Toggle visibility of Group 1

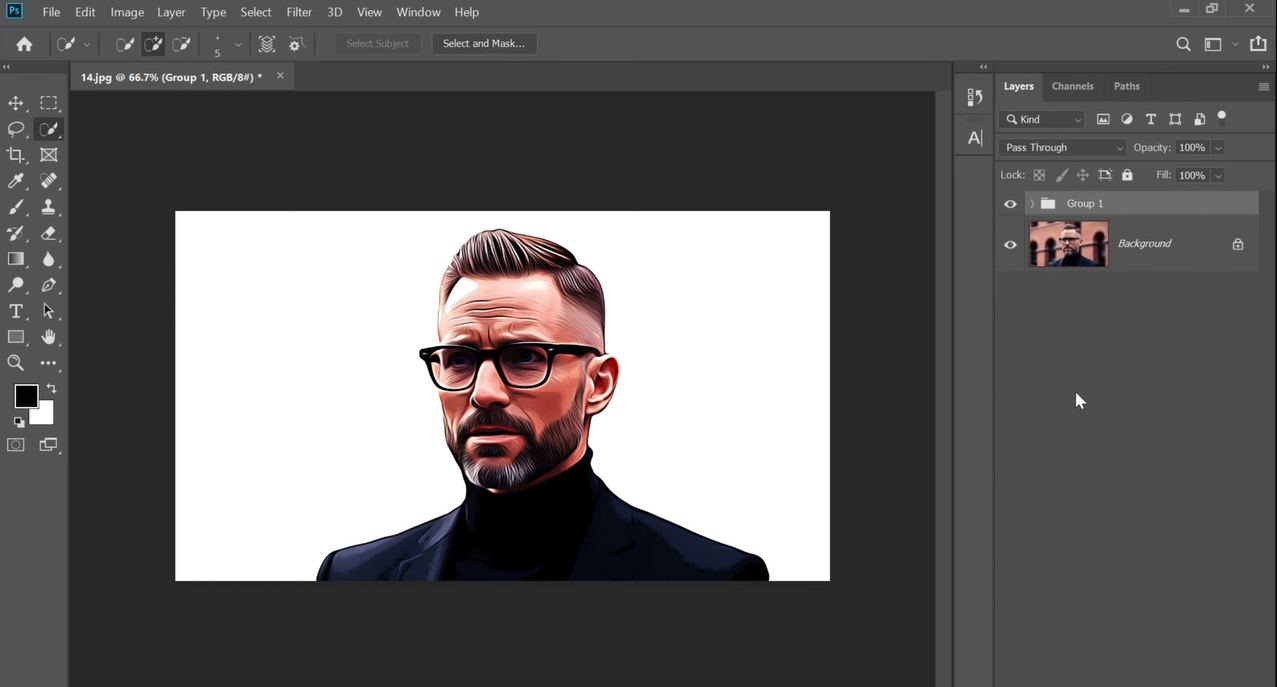click(1010, 203)
